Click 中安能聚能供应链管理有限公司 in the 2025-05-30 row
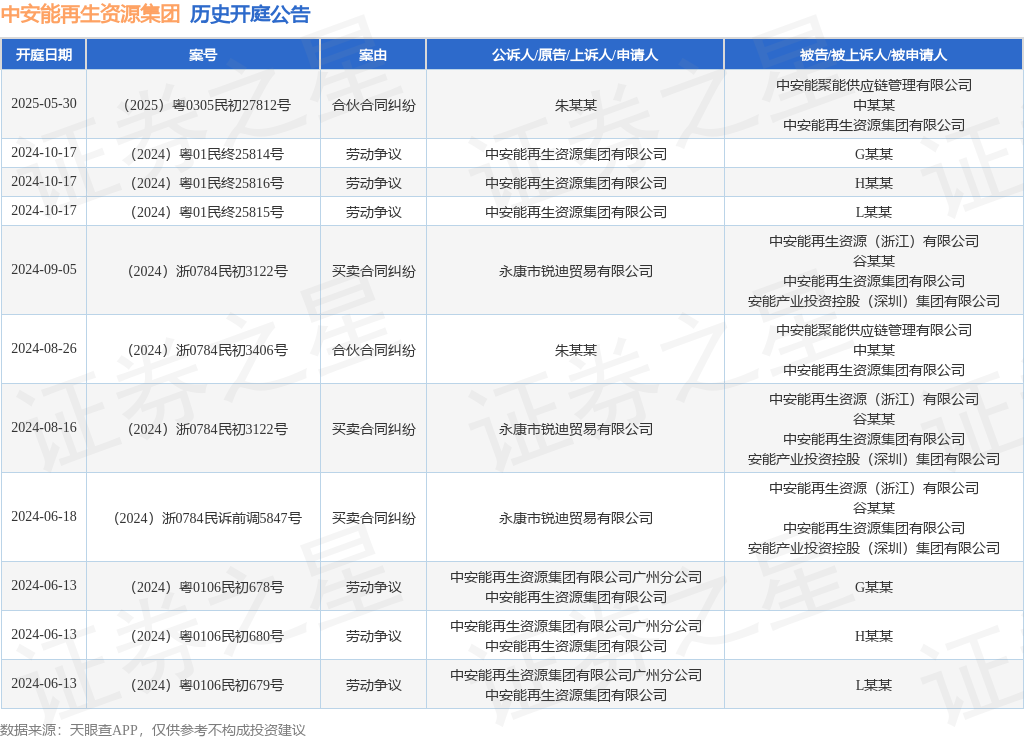 click(x=874, y=85)
